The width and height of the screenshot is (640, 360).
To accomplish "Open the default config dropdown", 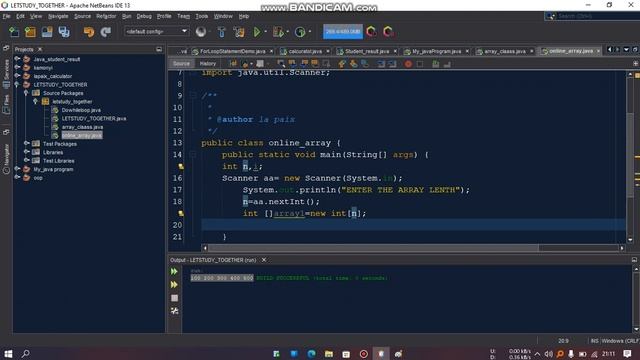I will point(156,31).
